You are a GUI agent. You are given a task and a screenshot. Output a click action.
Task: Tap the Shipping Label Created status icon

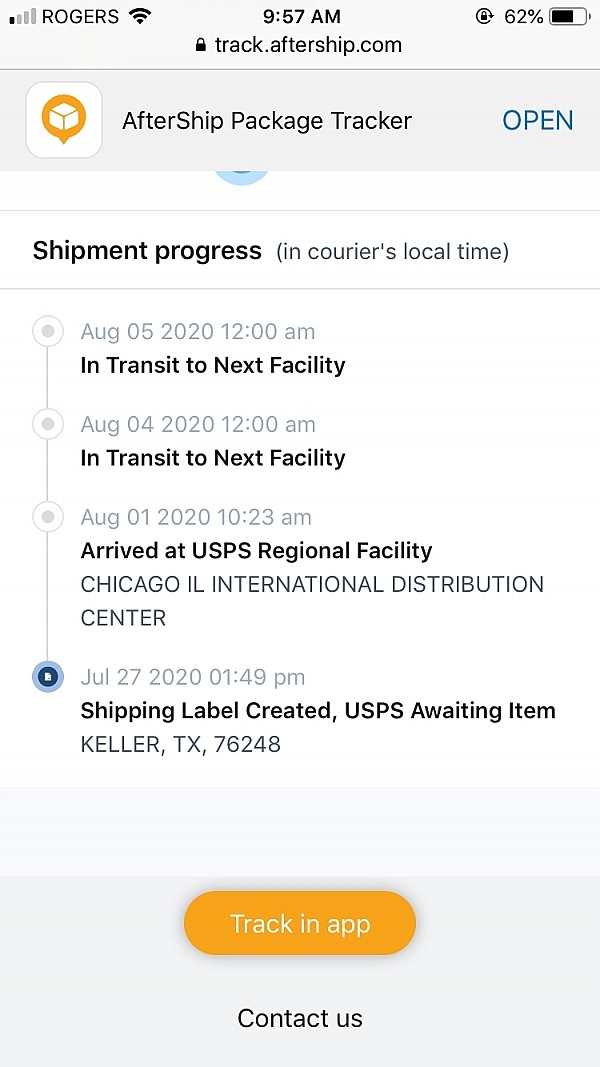(47, 677)
